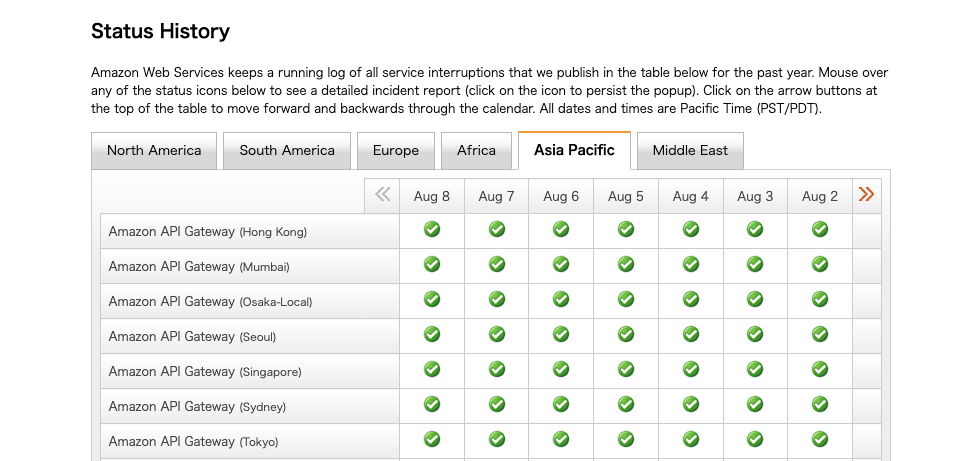The height and width of the screenshot is (461, 980).
Task: Click the Aug 2 column header
Action: 820,196
